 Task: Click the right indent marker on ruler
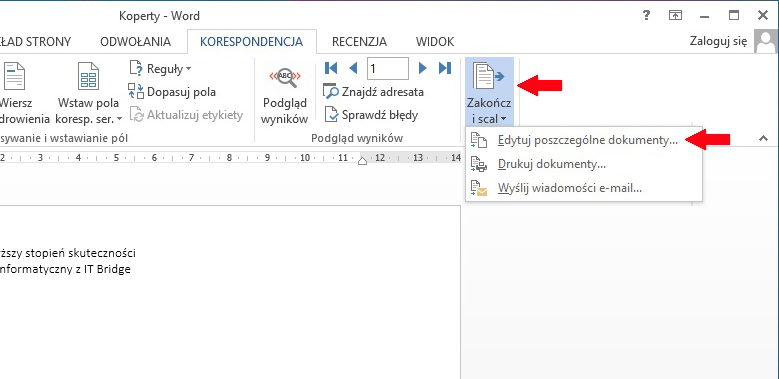363,160
